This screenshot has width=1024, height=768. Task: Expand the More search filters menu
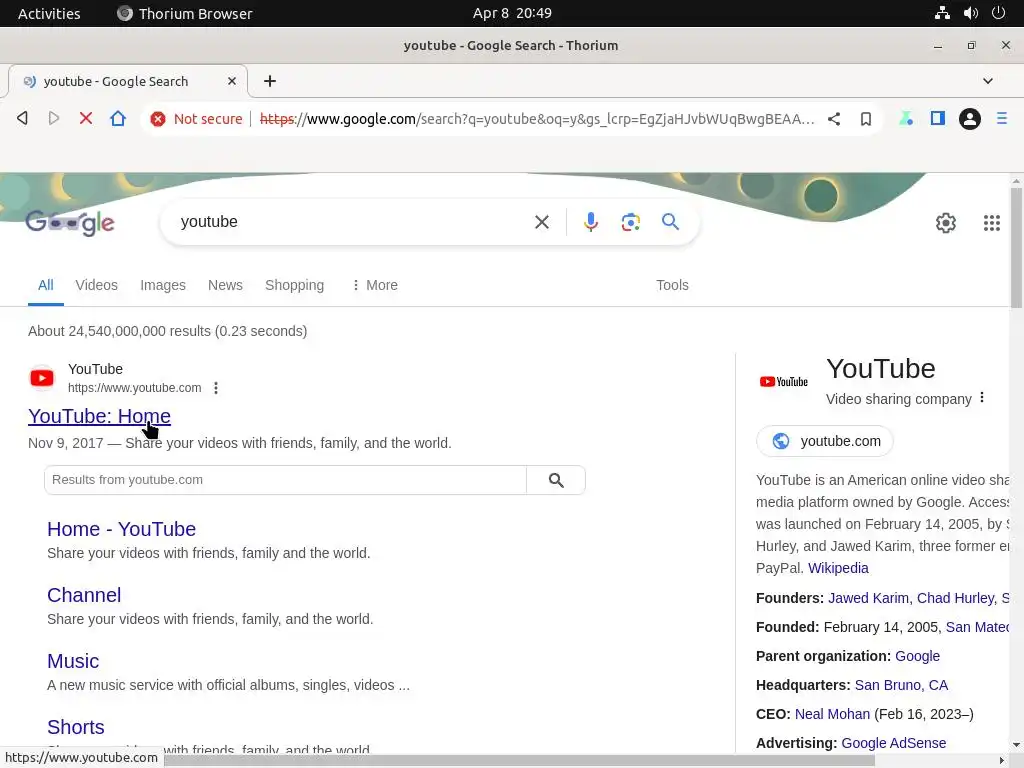click(375, 285)
